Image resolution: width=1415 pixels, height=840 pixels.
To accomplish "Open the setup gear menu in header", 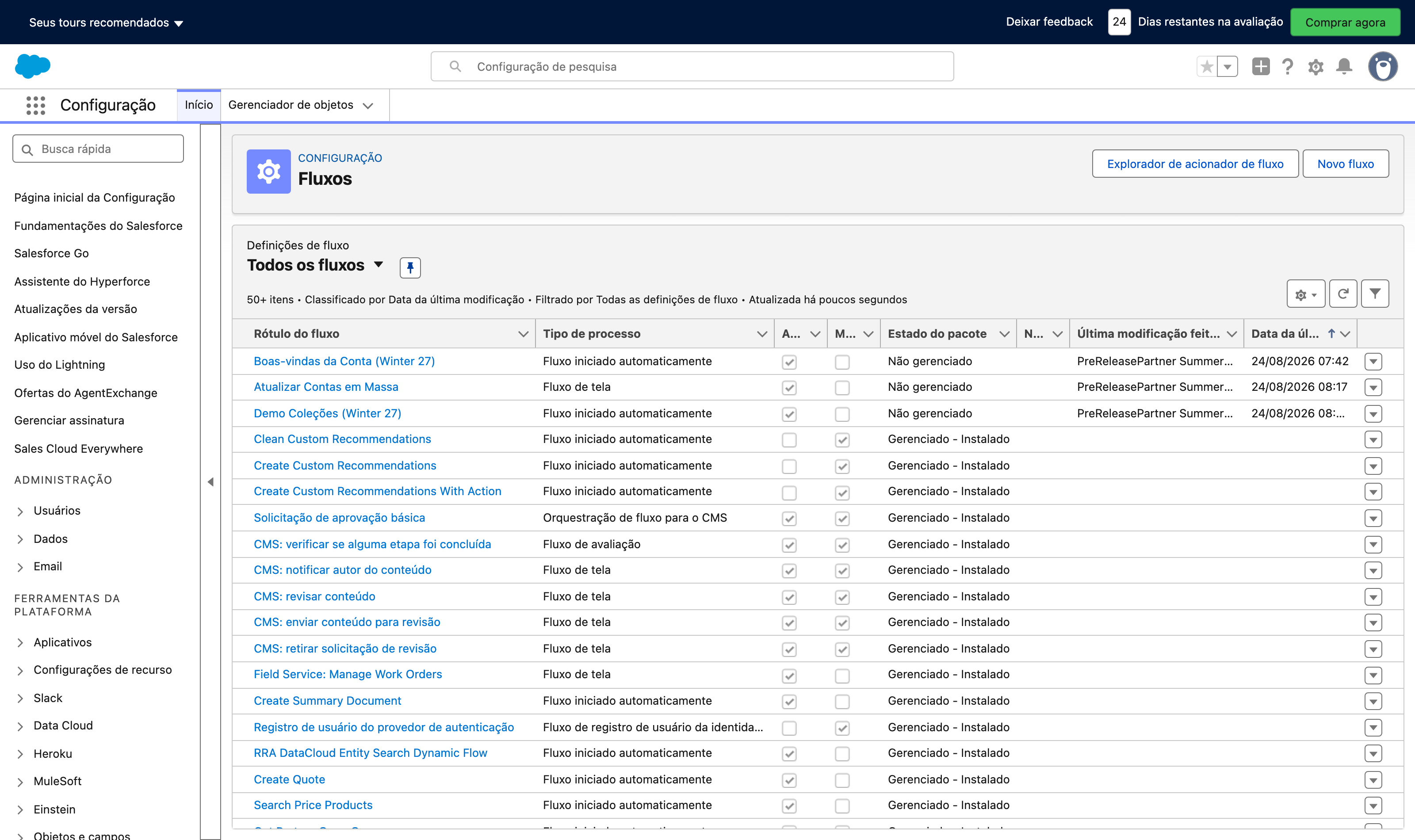I will 1316,67.
